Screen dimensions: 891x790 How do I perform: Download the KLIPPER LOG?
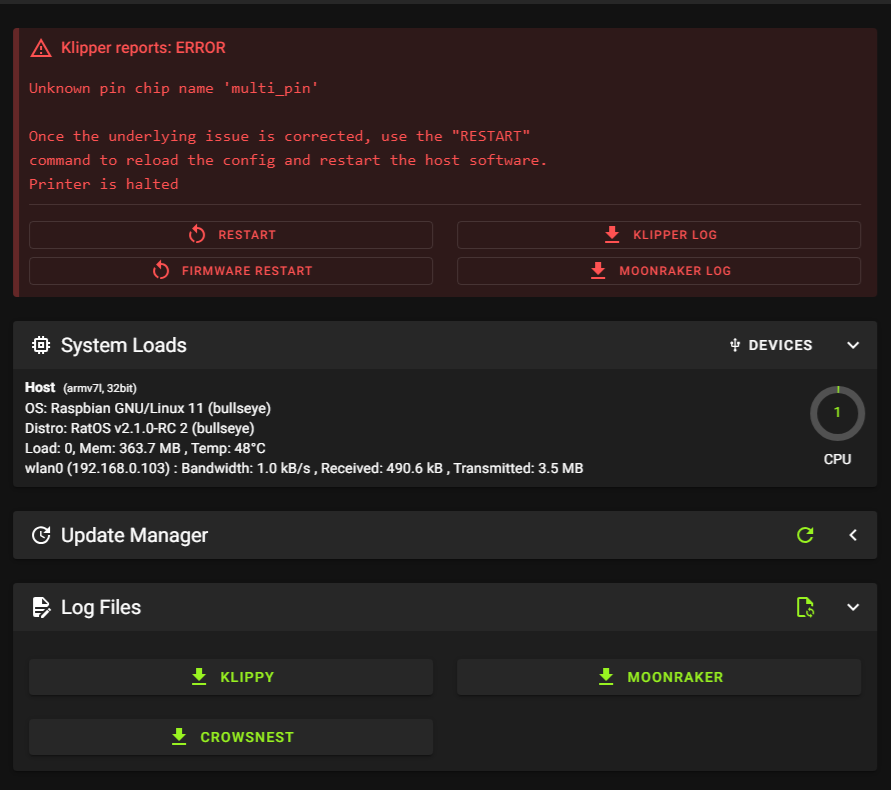[x=659, y=235]
